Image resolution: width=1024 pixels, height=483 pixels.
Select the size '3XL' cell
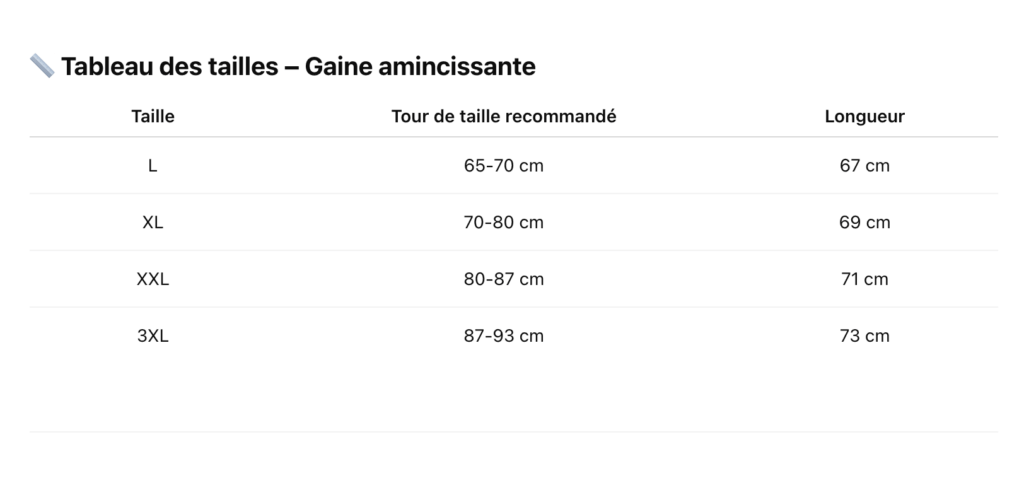point(153,336)
